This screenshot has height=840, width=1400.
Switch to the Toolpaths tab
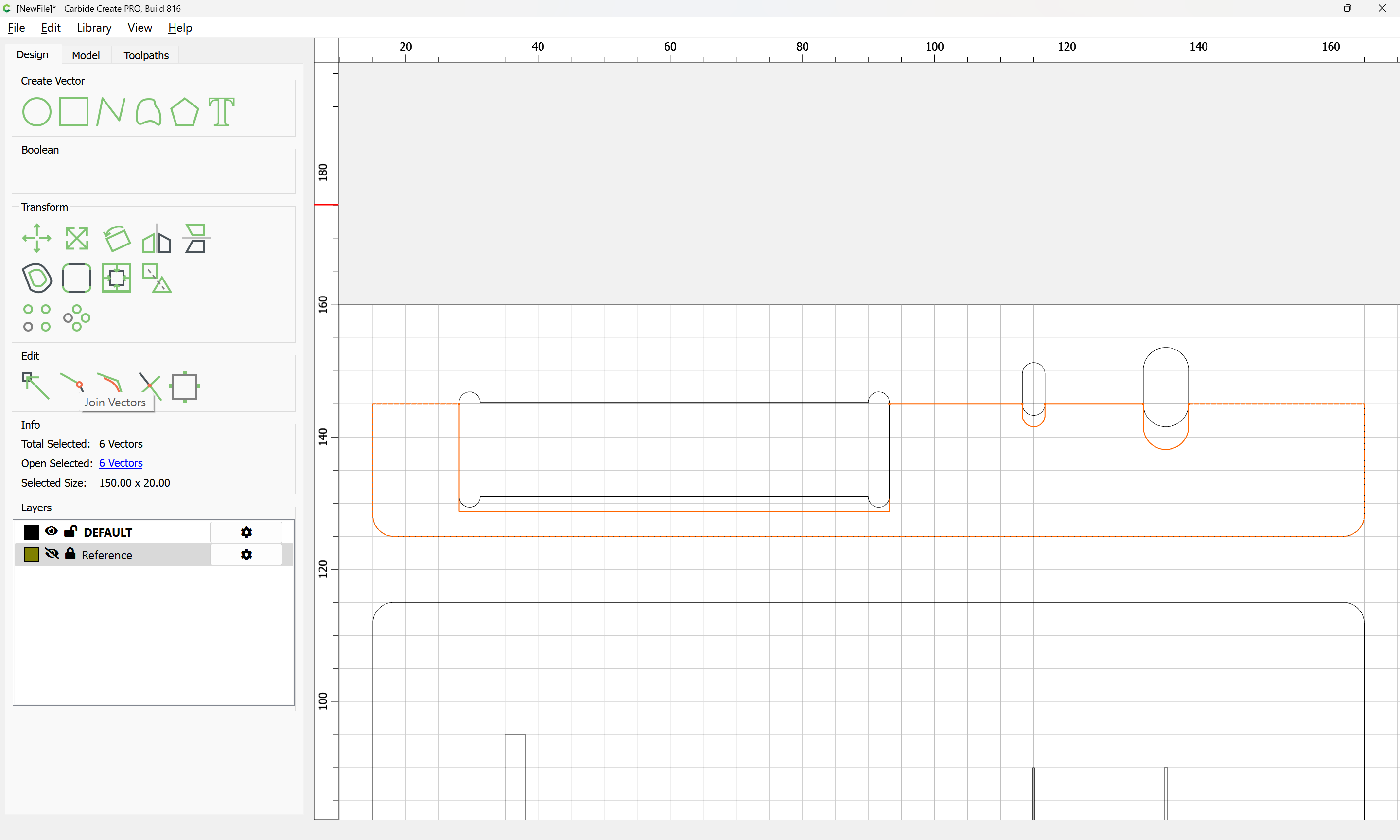(x=146, y=55)
